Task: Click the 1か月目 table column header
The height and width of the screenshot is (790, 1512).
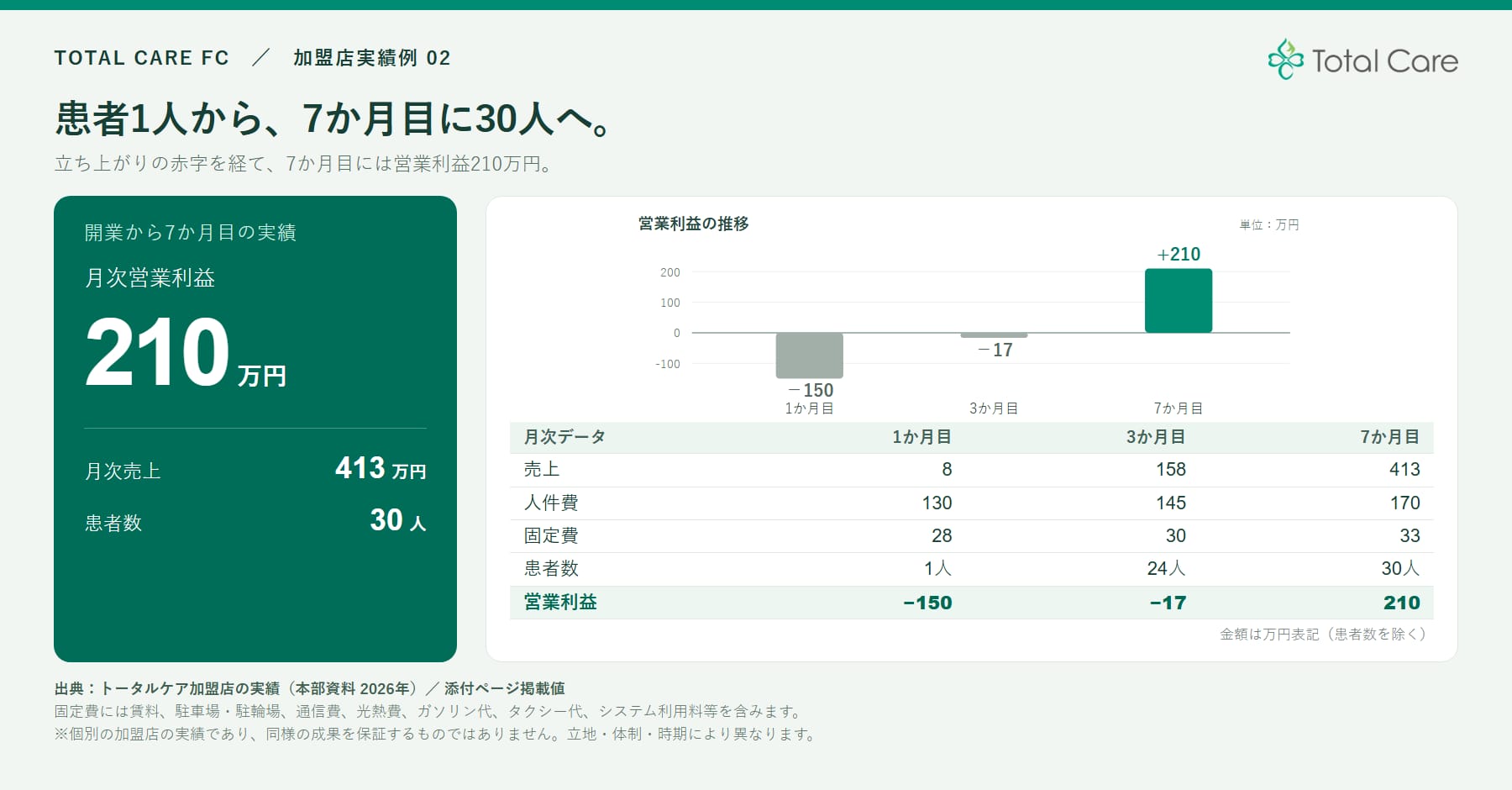Action: point(921,437)
